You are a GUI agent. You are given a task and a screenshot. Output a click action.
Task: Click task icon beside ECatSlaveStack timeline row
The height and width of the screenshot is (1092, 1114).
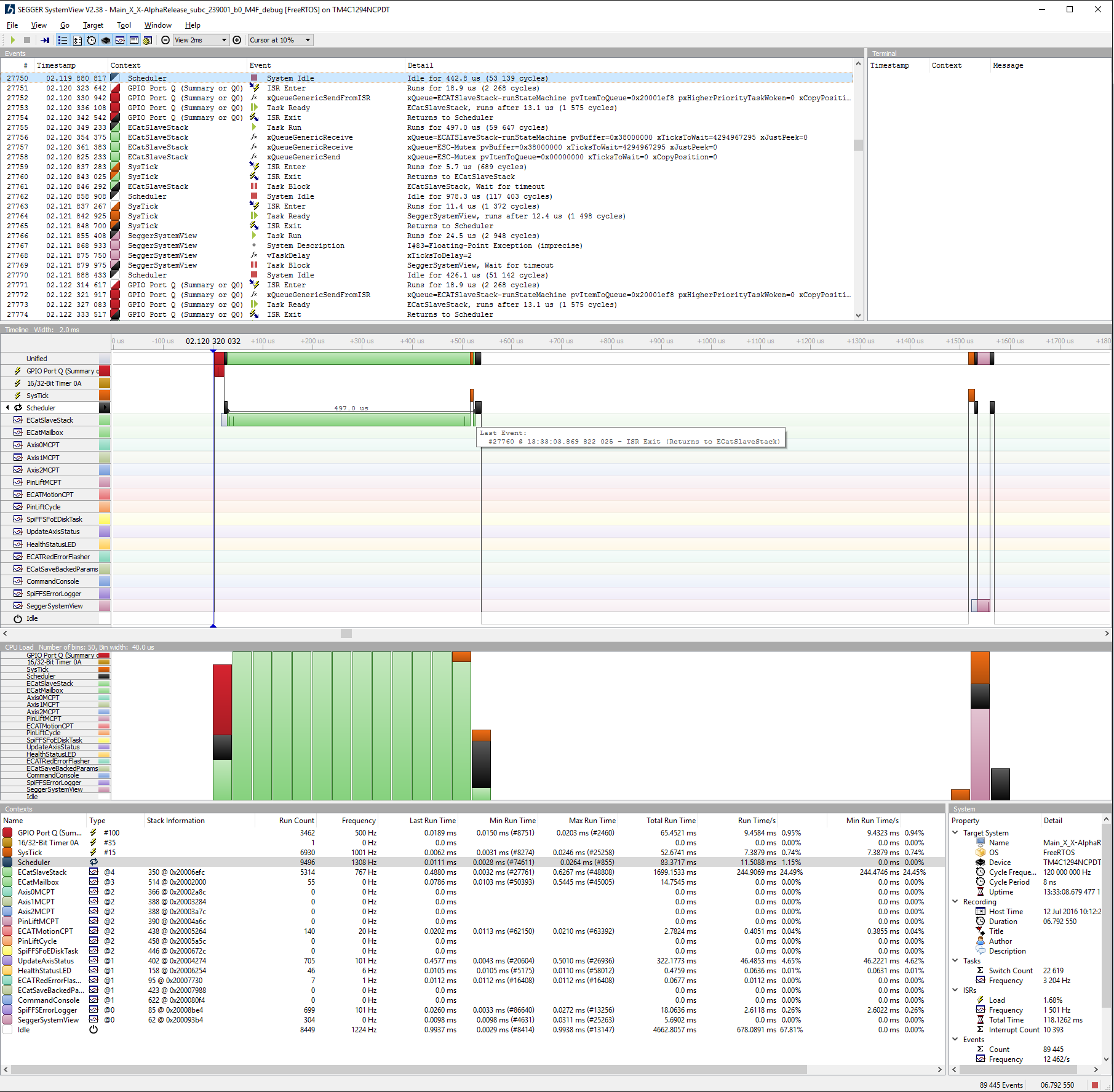pos(18,420)
